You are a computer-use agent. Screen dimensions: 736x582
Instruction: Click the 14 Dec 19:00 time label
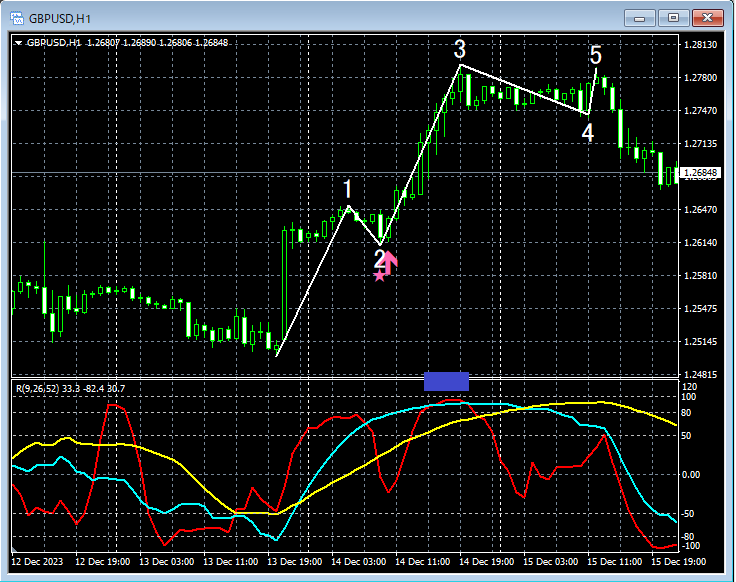tap(487, 562)
